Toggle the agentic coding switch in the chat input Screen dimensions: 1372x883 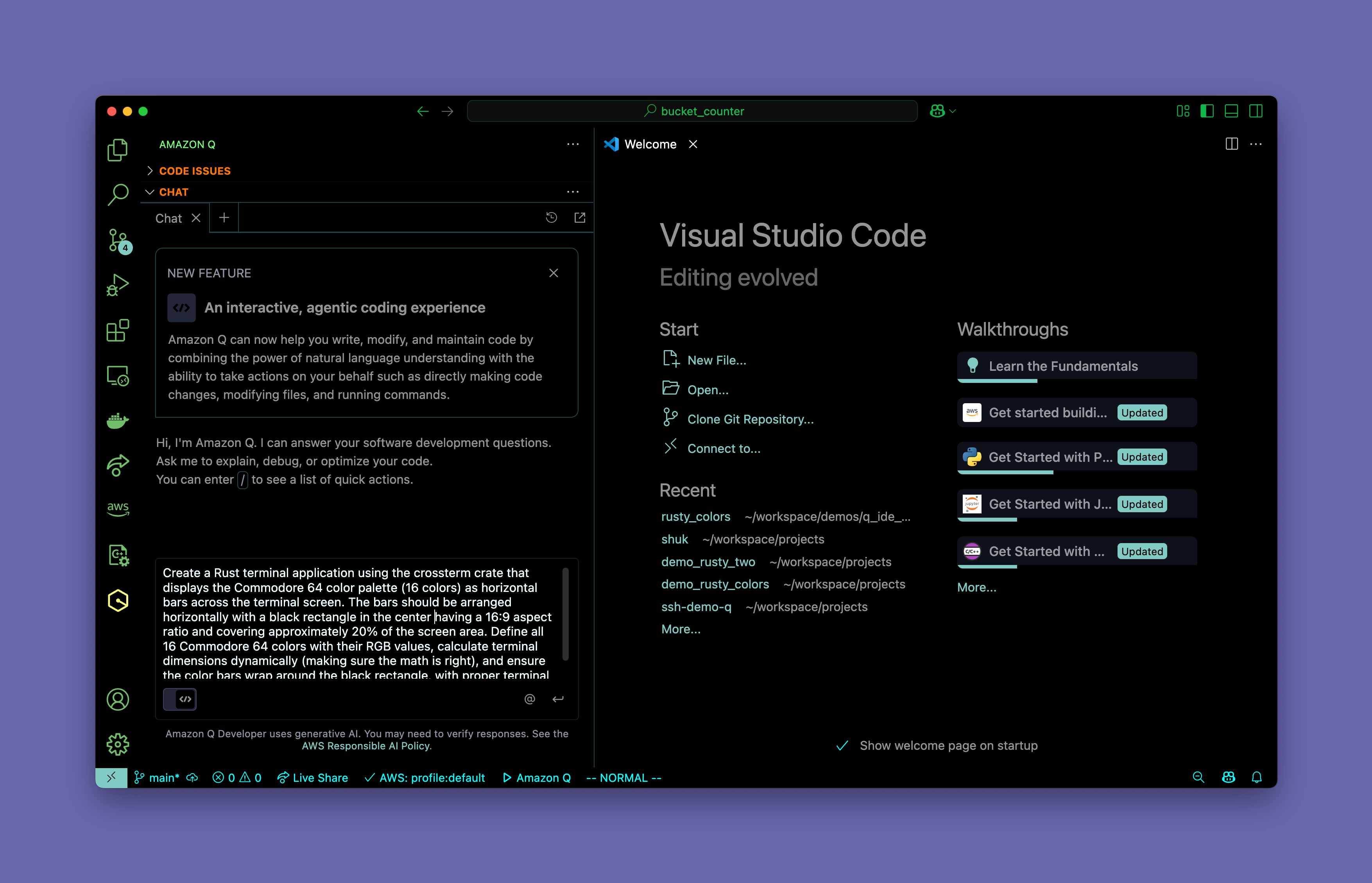point(180,699)
